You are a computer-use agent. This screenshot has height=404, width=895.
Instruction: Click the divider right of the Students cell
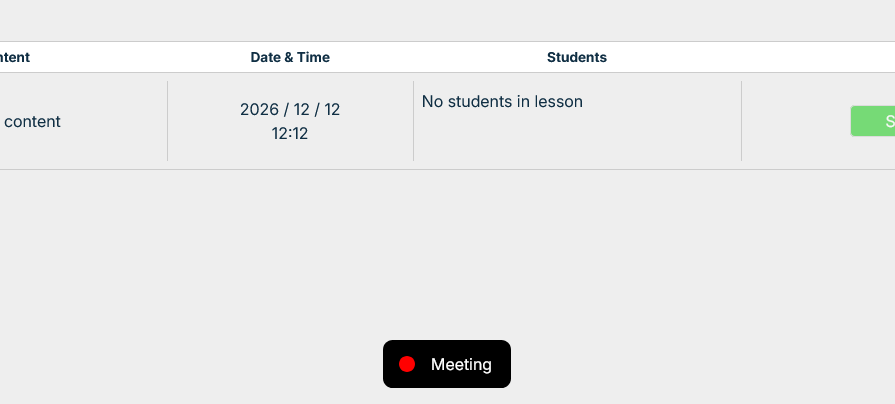click(x=741, y=121)
